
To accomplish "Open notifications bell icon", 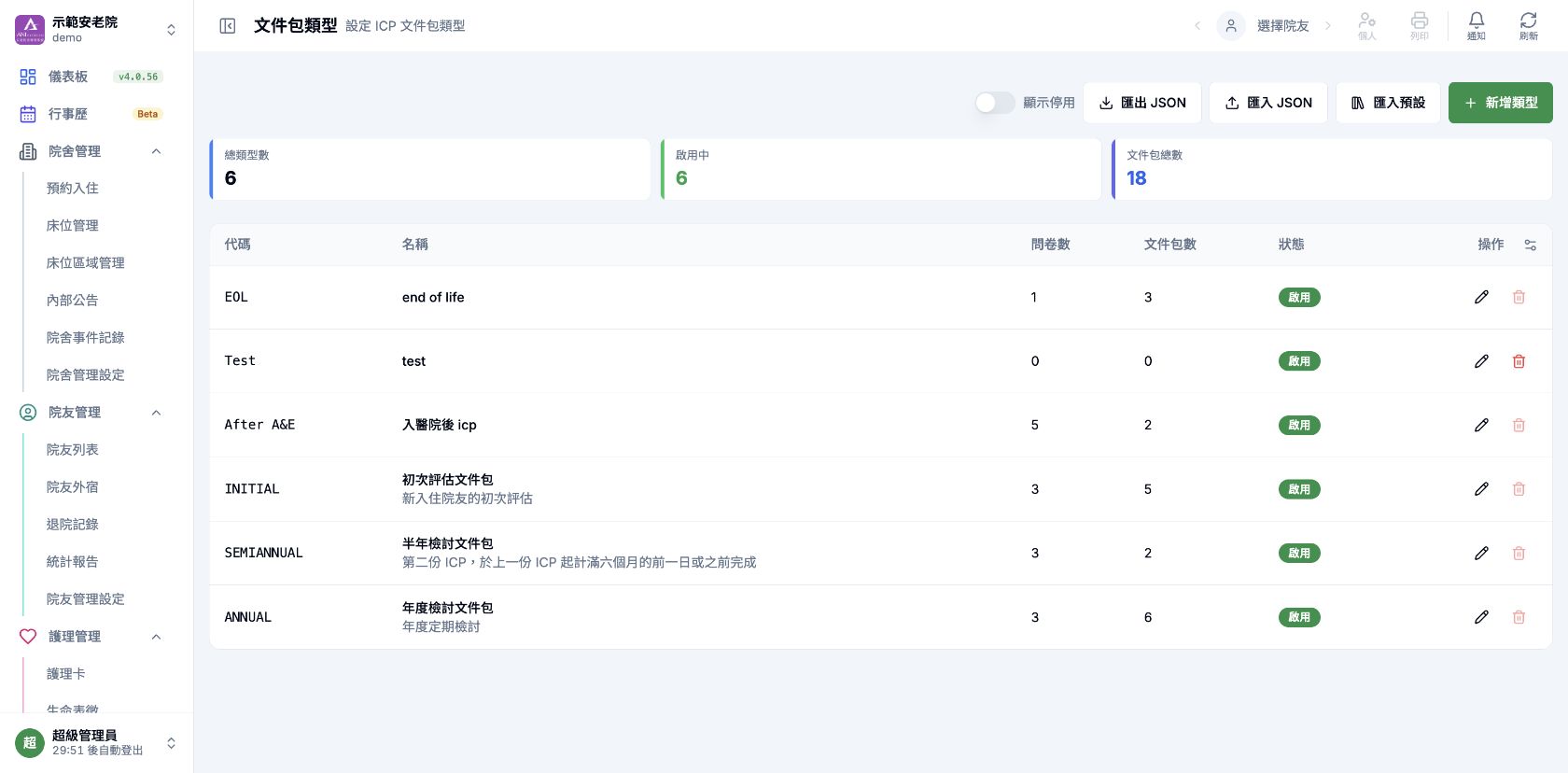I will tap(1477, 26).
